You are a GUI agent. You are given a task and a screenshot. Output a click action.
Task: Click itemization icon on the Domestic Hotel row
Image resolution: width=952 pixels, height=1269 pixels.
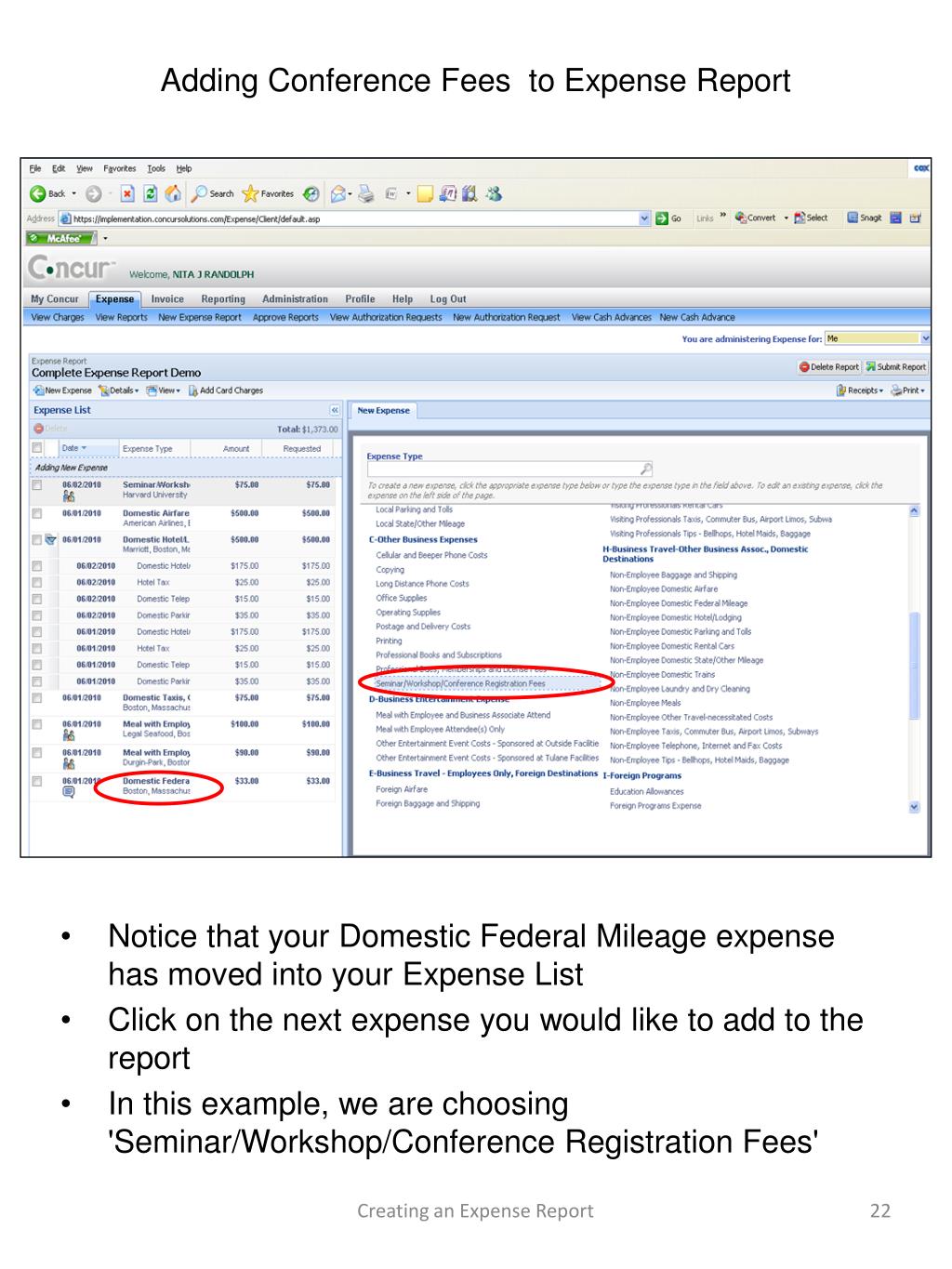[51, 539]
